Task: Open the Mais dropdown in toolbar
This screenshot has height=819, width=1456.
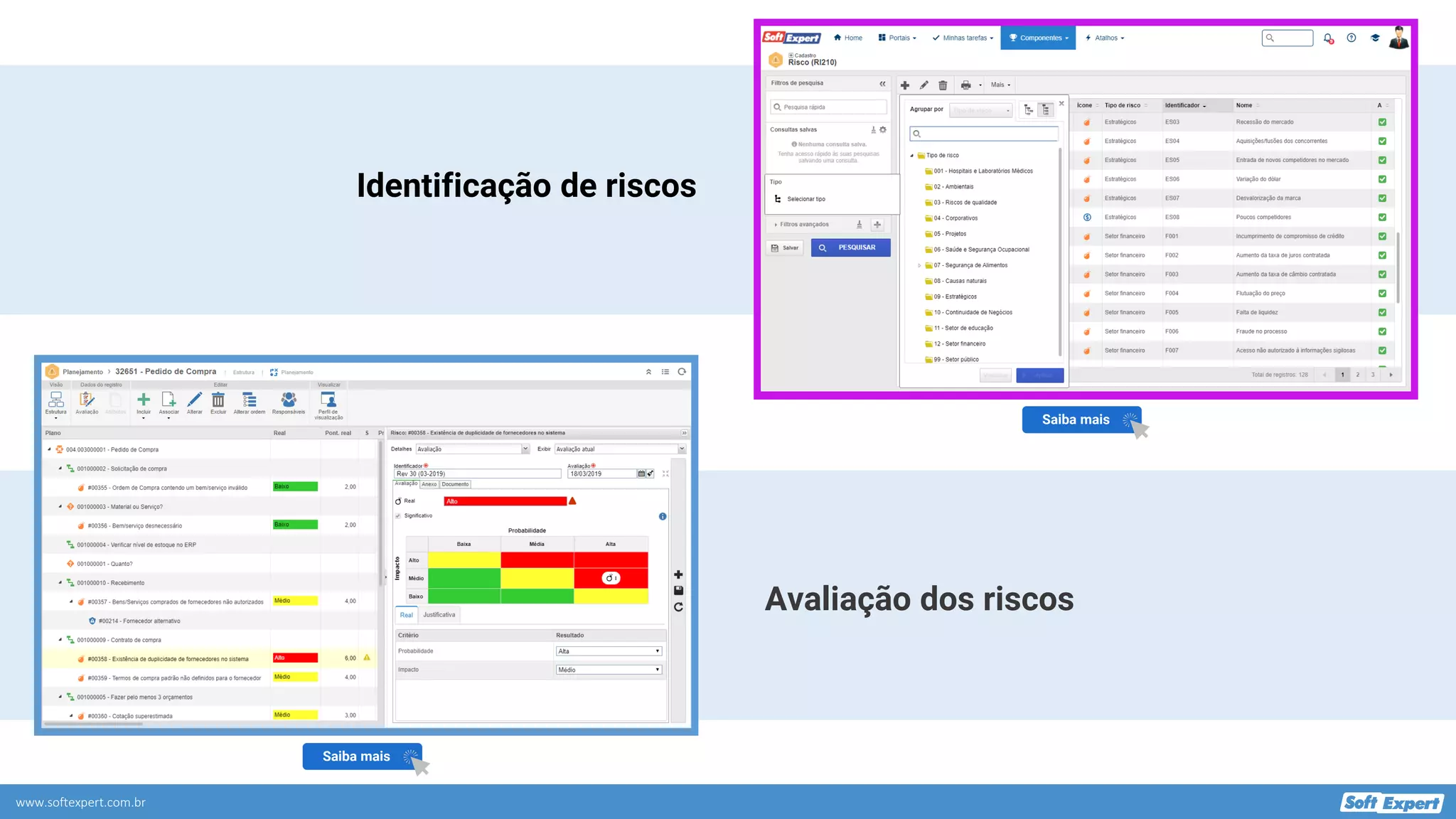Action: [x=1000, y=85]
